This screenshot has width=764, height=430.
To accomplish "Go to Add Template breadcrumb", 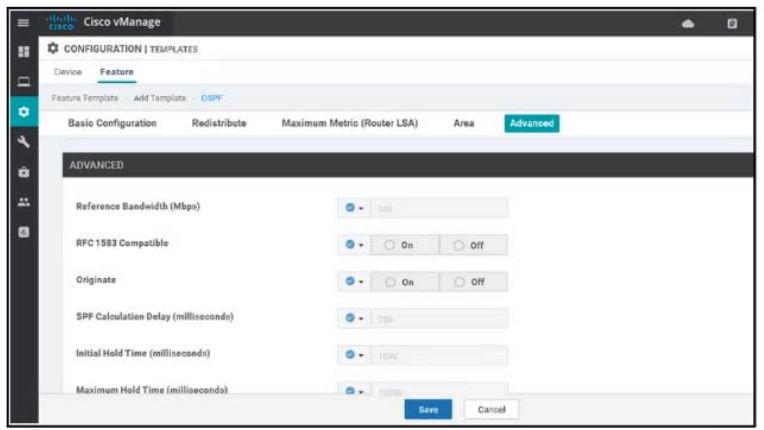I will pyautogui.click(x=160, y=98).
